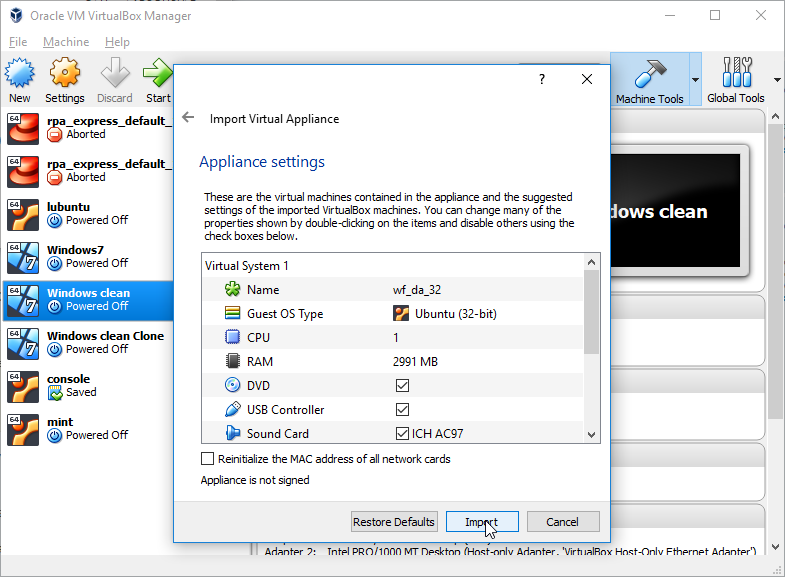This screenshot has width=785, height=577.
Task: Click the Sound Card speaker icon
Action: (232, 433)
